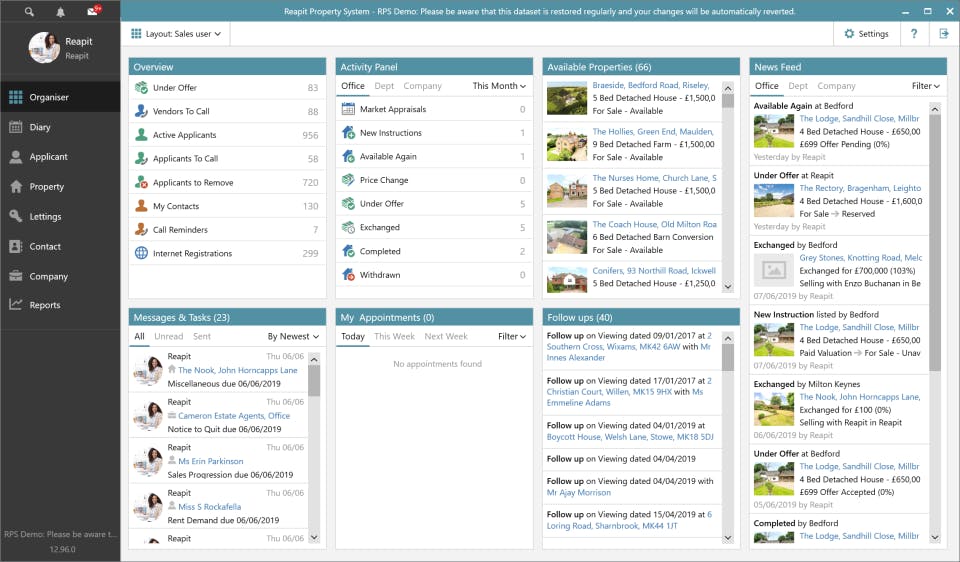Image resolution: width=960 pixels, height=562 pixels.
Task: Open the News Feed Filter dropdown
Action: coord(926,86)
